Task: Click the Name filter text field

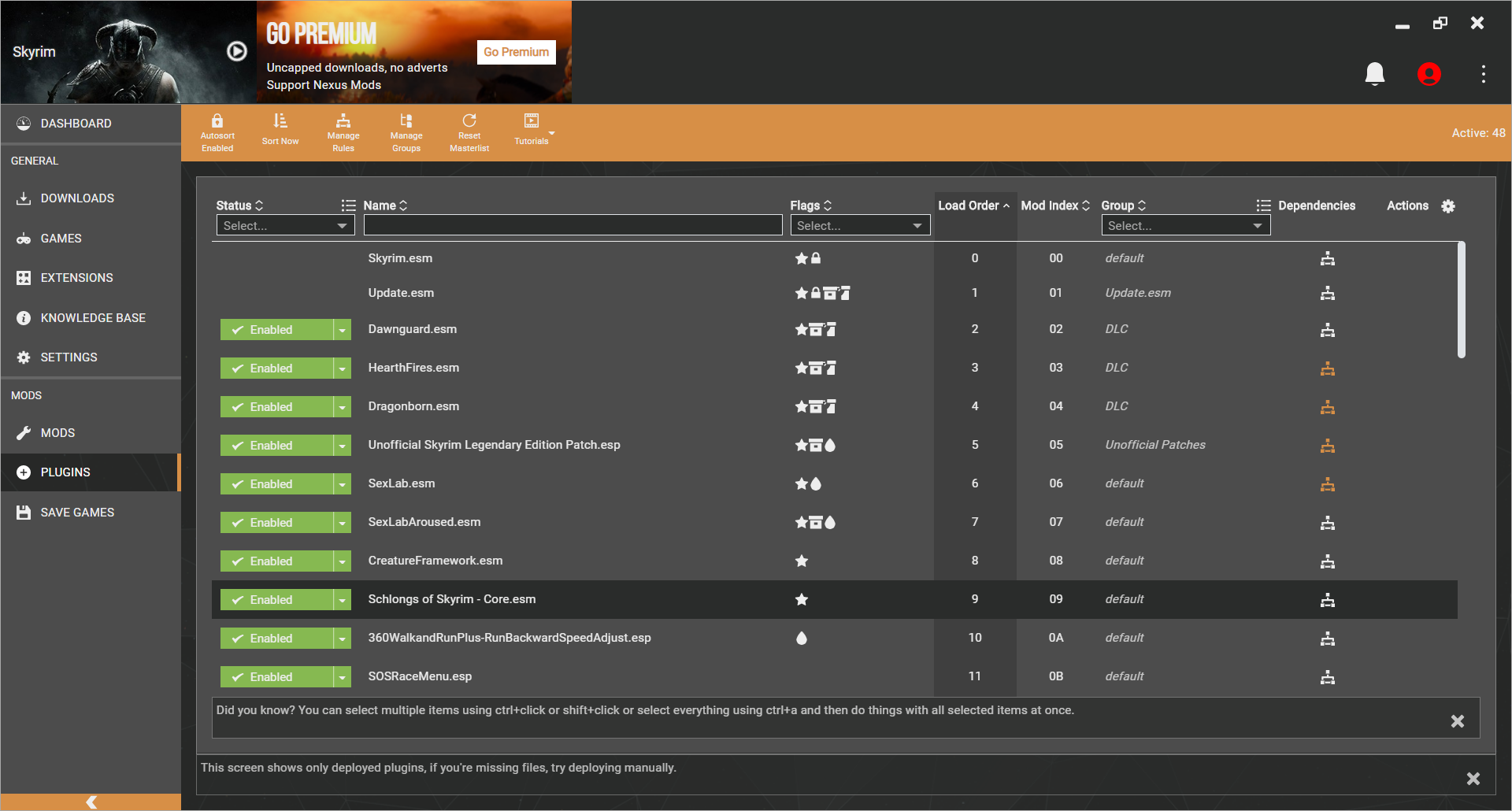Action: coord(573,226)
